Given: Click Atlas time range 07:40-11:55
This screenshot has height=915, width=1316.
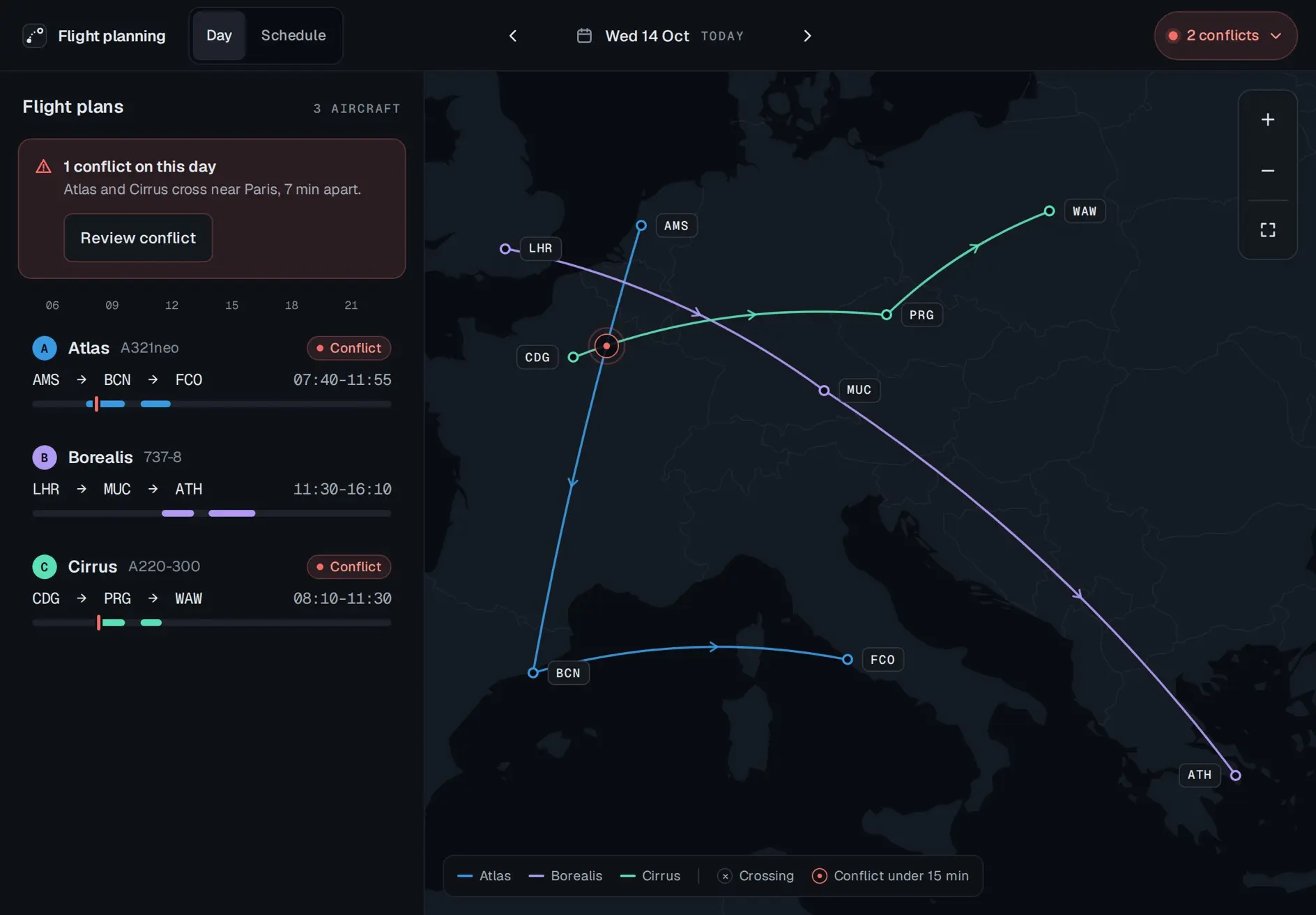Looking at the screenshot, I should [342, 380].
